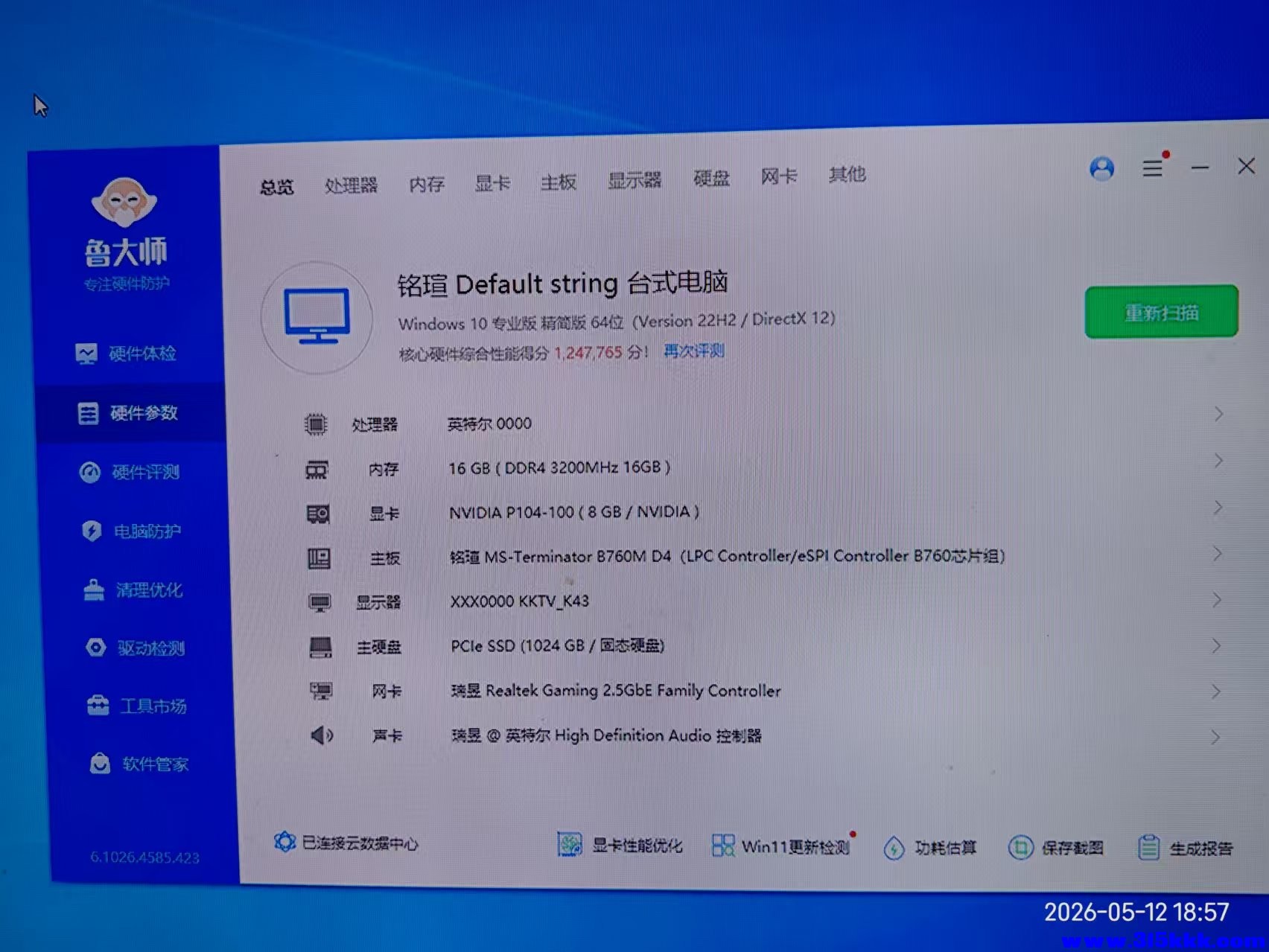The width and height of the screenshot is (1269, 952).
Task: Open 硬件体检 in the sidebar
Action: tap(127, 354)
